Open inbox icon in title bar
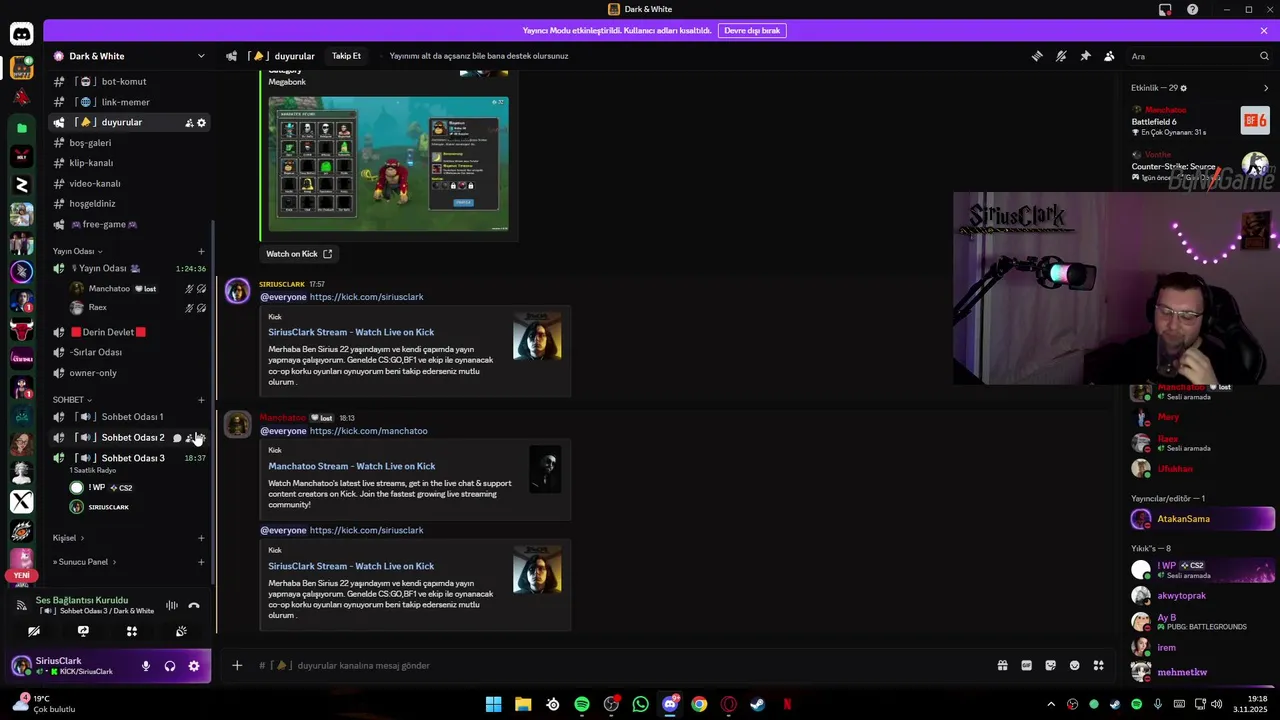The height and width of the screenshot is (720, 1280). click(1165, 9)
